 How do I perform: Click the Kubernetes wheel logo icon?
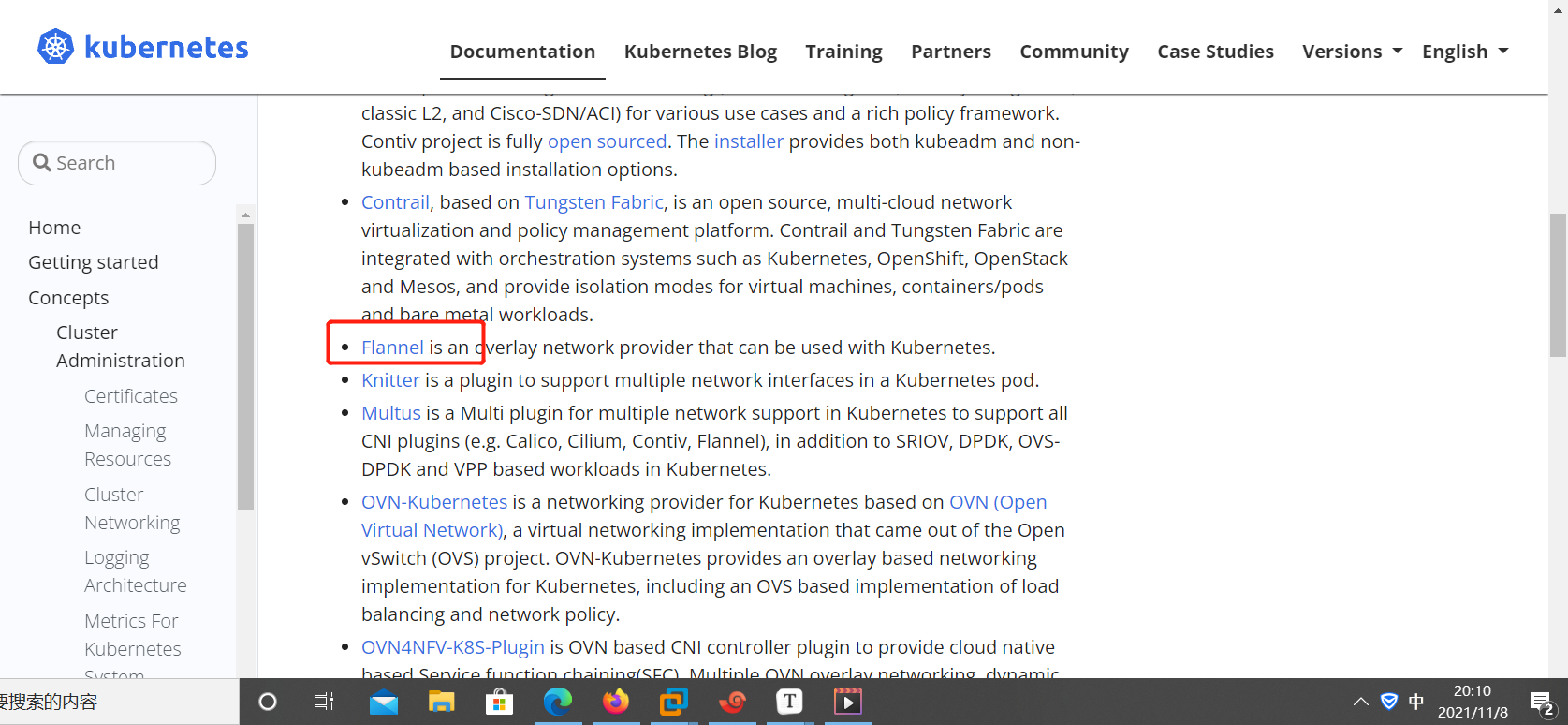coord(55,46)
